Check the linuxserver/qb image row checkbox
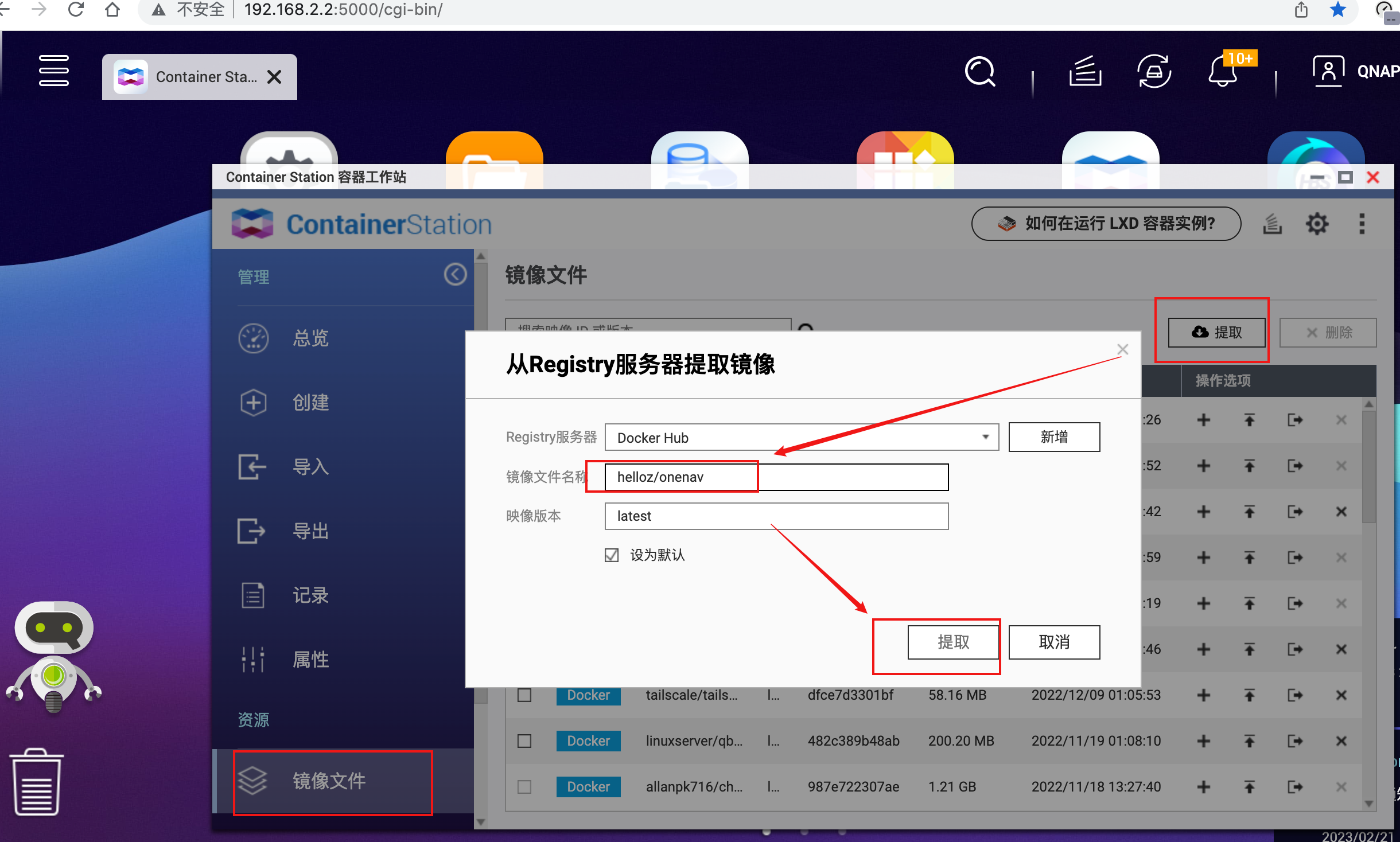1400x842 pixels. (x=524, y=741)
